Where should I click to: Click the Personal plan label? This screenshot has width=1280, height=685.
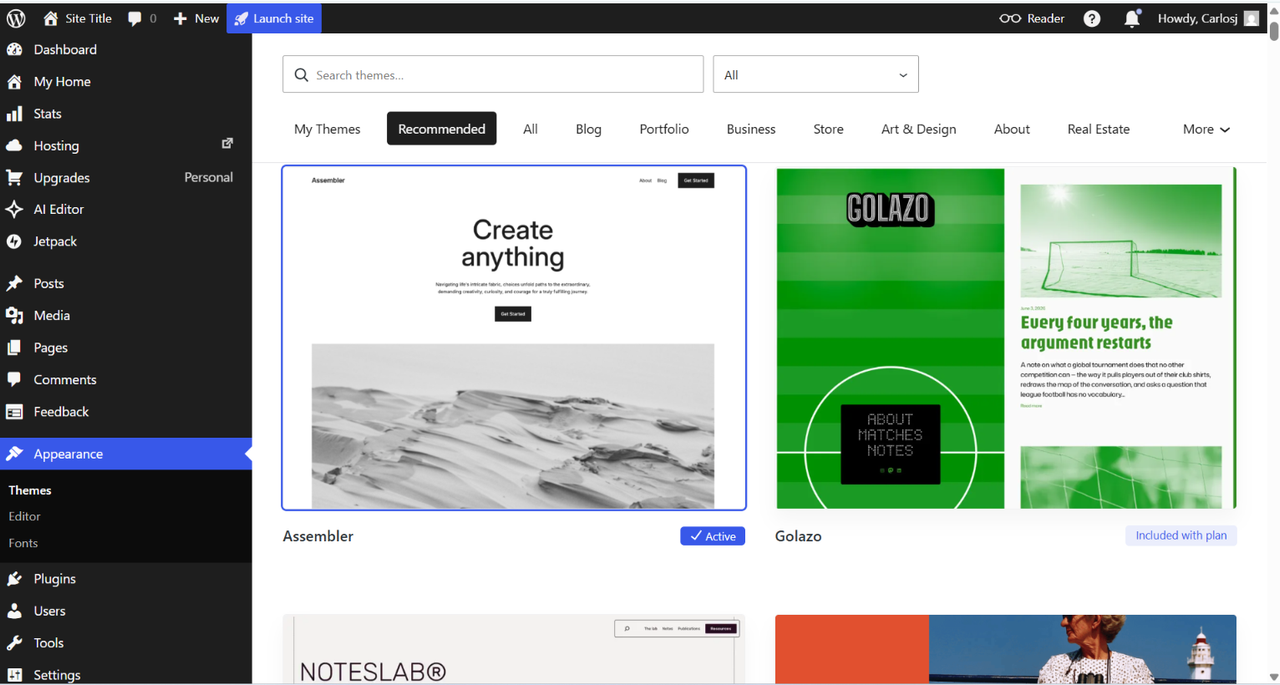coord(209,177)
